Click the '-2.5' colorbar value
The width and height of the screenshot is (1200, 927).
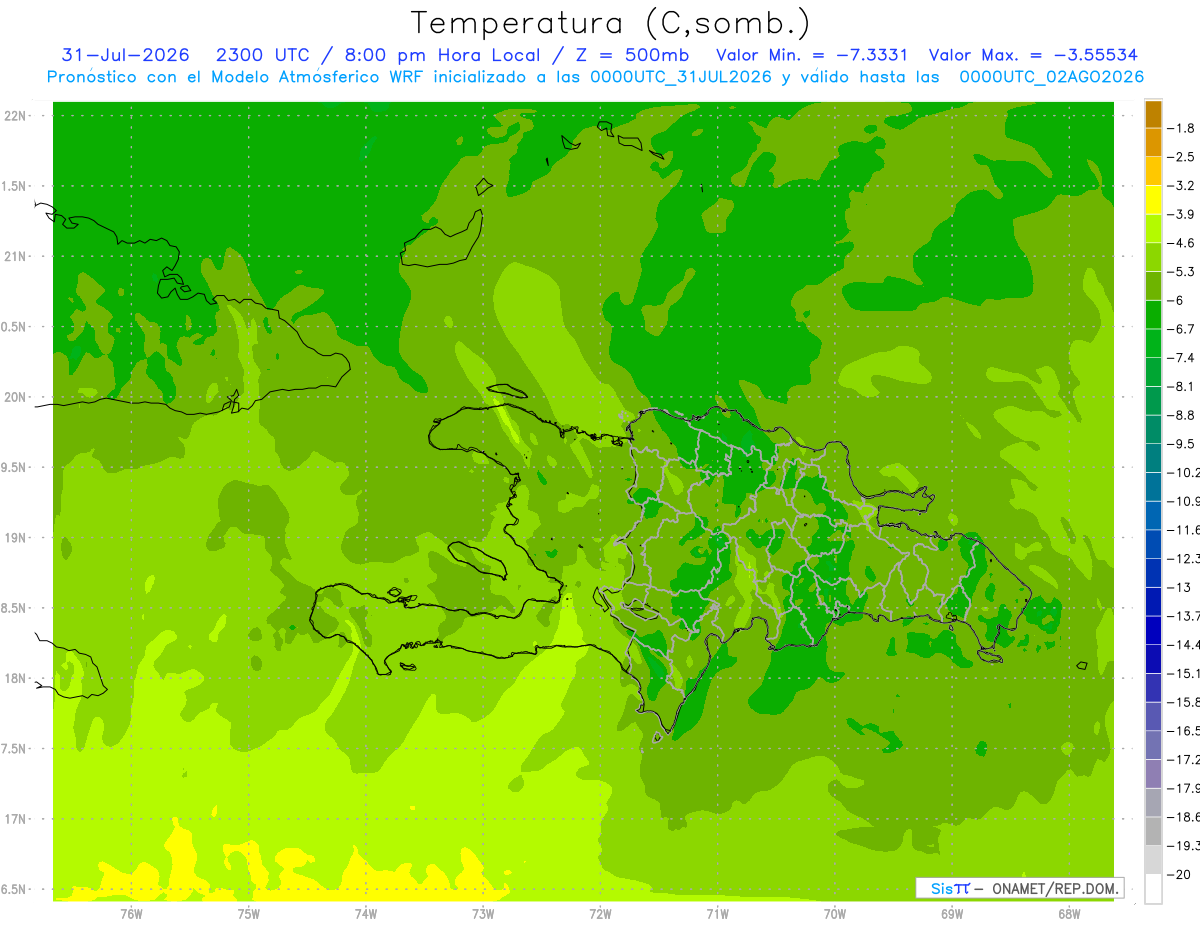[x=1181, y=157]
